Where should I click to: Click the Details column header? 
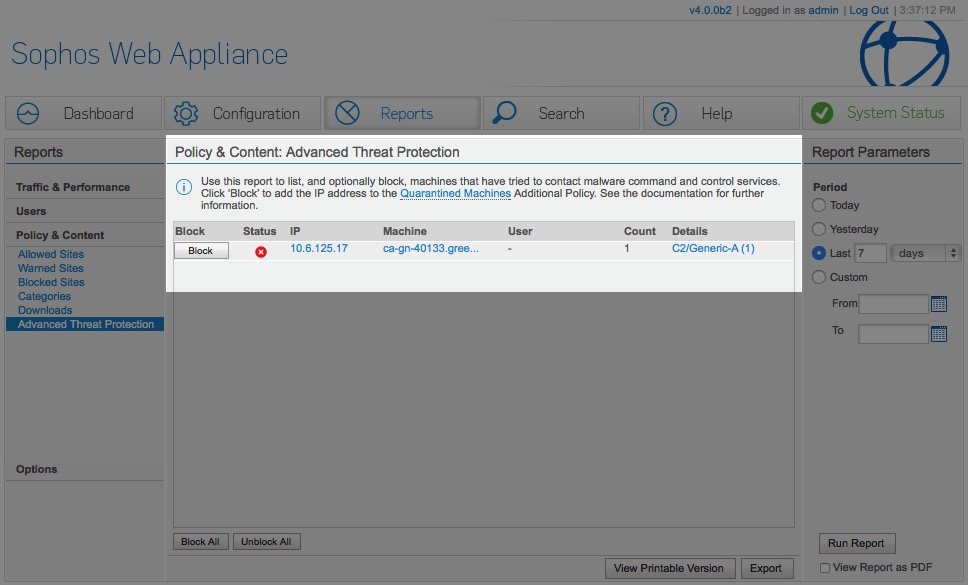point(690,231)
